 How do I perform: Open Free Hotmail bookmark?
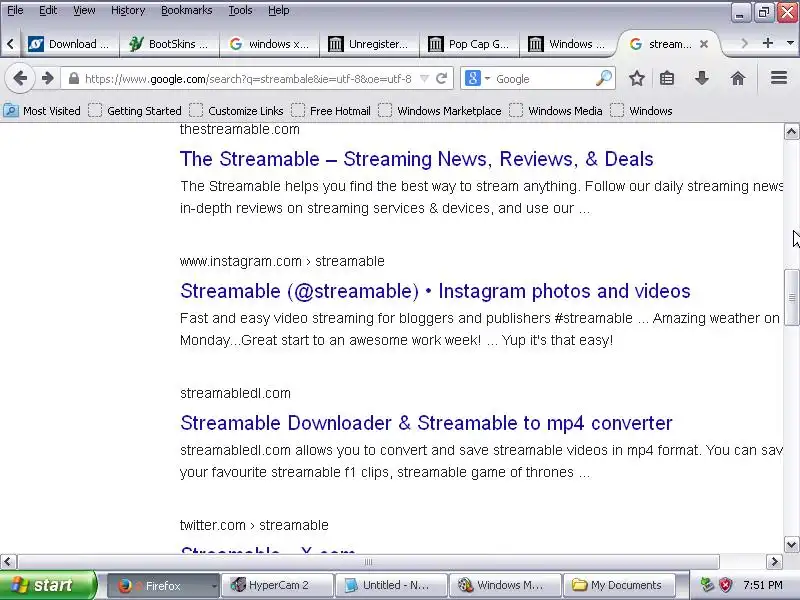(x=331, y=111)
